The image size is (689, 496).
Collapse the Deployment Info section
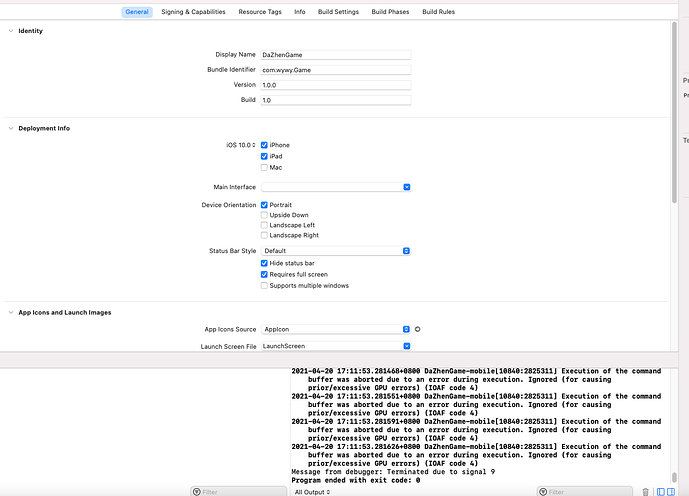click(x=11, y=128)
